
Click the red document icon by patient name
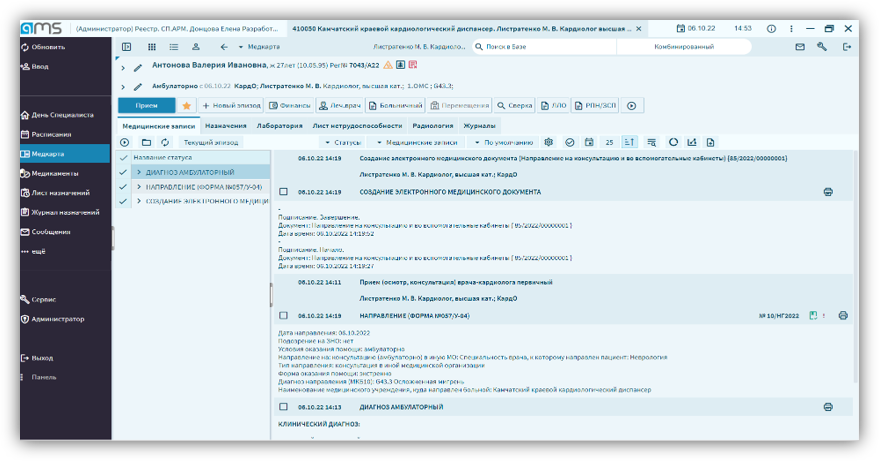(413, 65)
